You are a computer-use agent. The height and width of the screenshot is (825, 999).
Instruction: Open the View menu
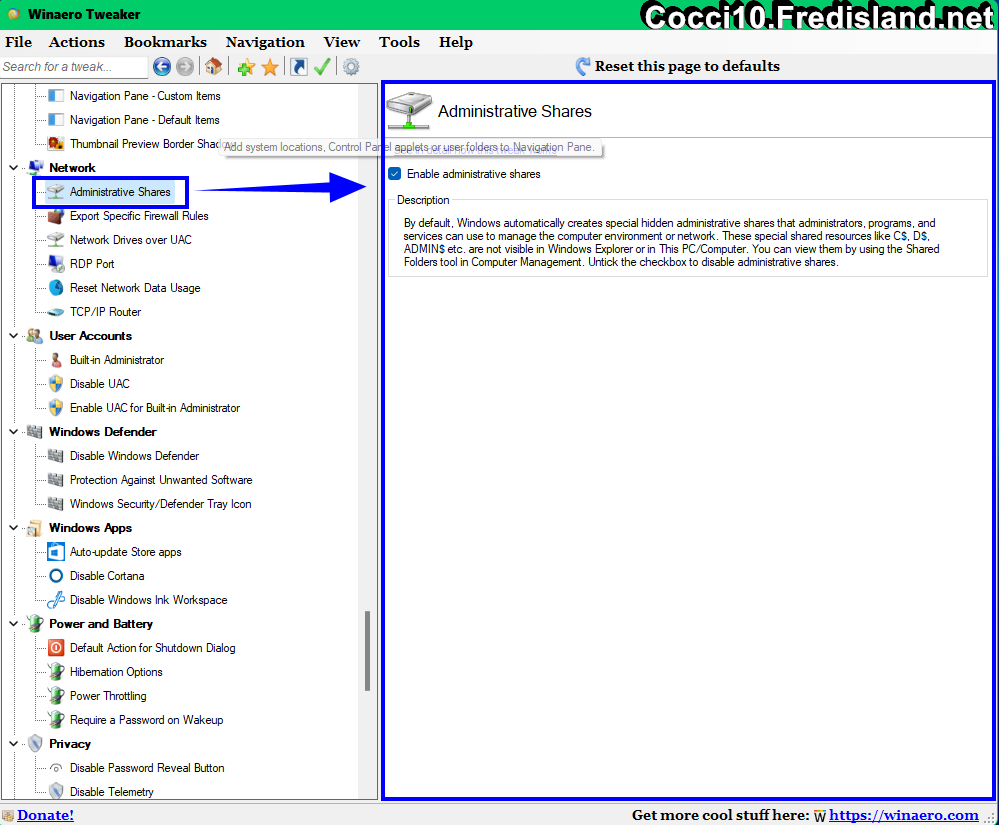[341, 42]
